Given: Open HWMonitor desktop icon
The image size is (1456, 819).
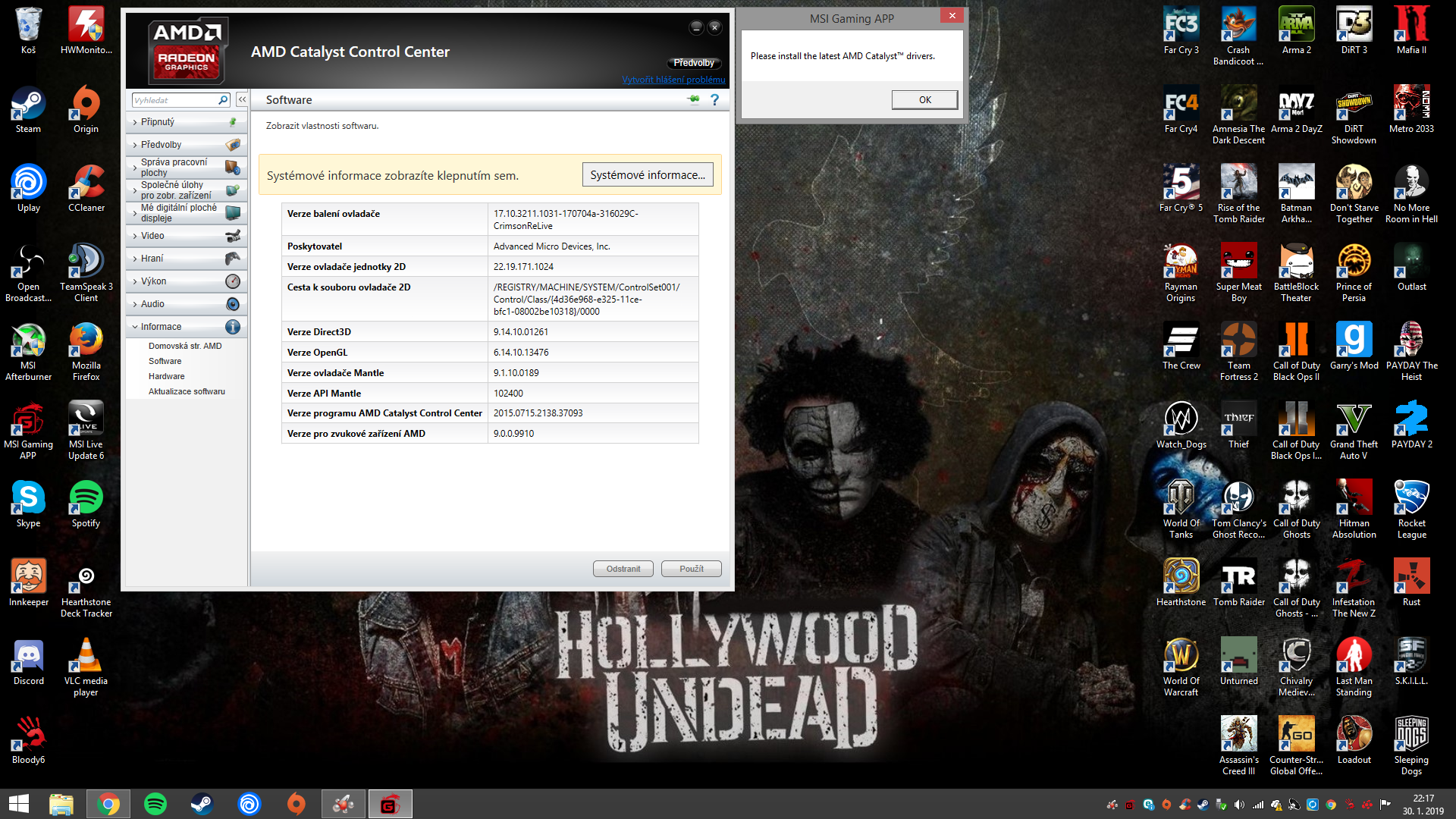Looking at the screenshot, I should [86, 31].
